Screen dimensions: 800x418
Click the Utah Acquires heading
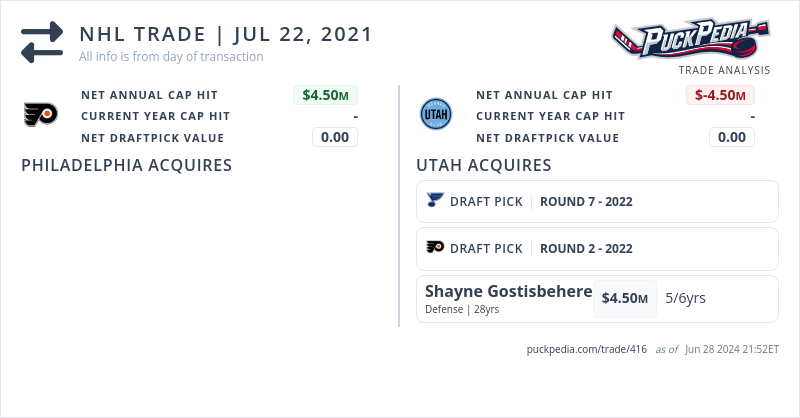[484, 165]
